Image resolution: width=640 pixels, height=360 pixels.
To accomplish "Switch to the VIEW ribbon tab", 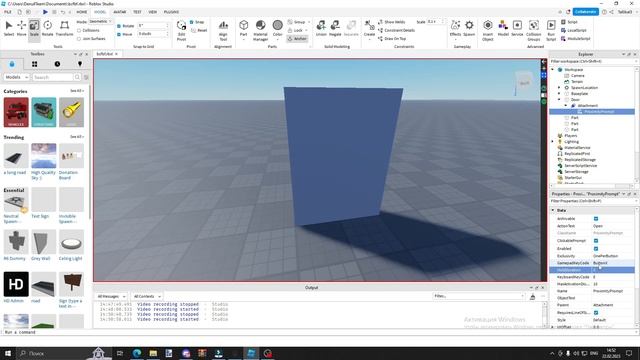I will pos(153,12).
